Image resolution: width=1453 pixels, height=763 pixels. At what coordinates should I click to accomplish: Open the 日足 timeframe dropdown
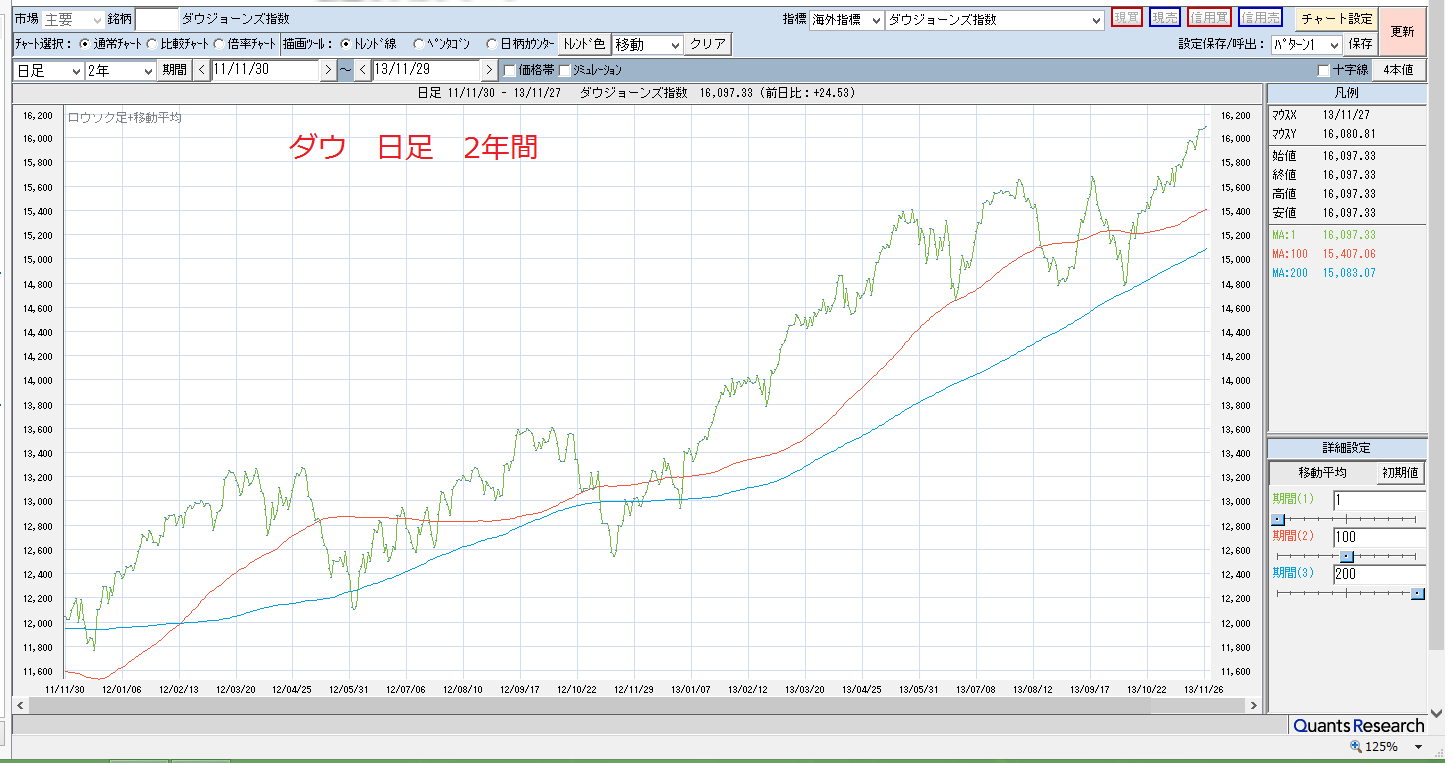coord(49,71)
